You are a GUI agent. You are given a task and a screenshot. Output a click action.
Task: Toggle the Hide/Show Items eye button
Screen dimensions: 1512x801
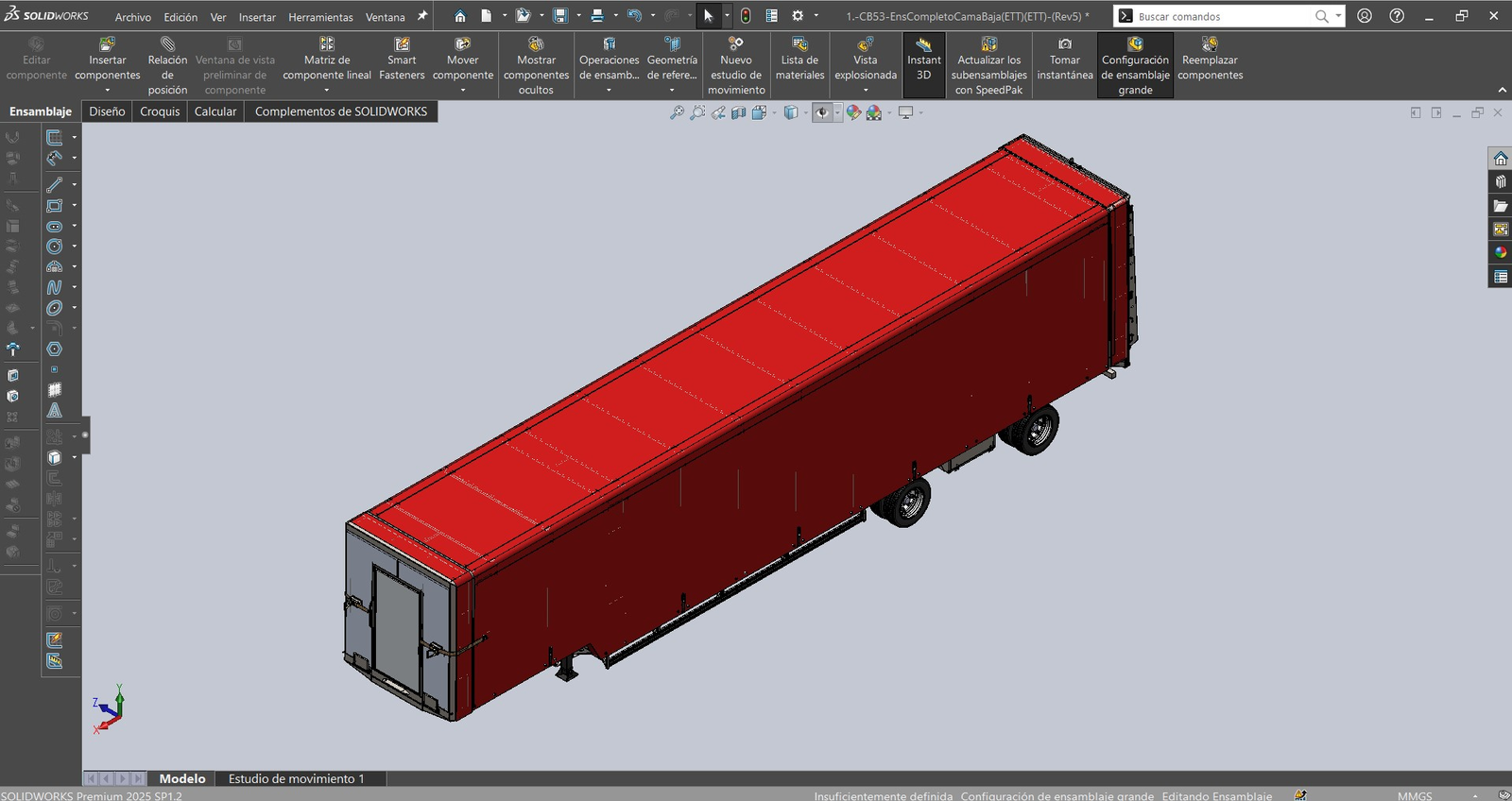(x=822, y=112)
